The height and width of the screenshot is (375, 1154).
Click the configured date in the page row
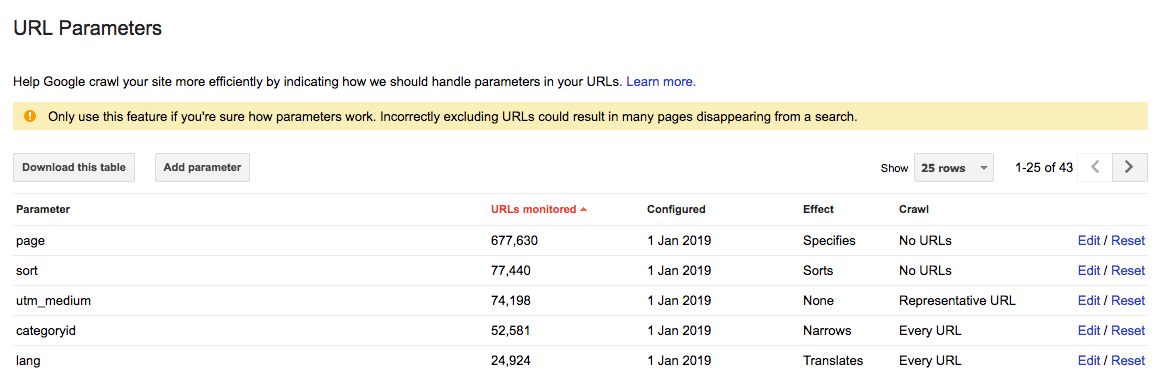[x=679, y=240]
